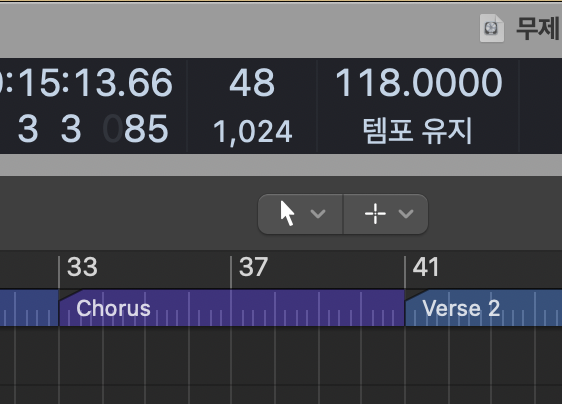
Task: Click the time display ending 15:13.66
Action: [86, 83]
